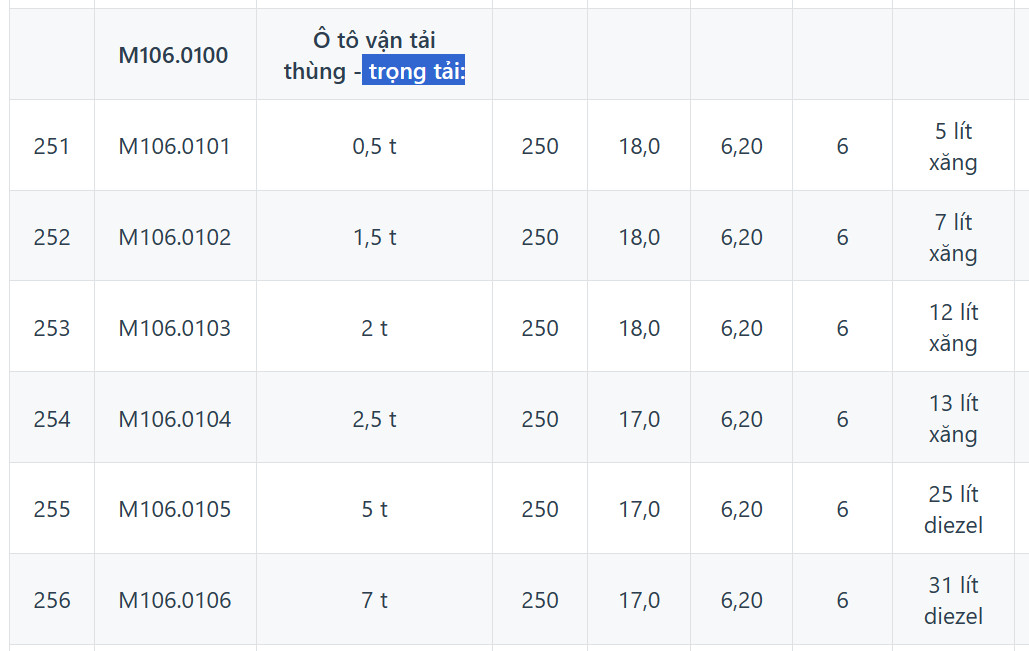This screenshot has height=651, width=1029.
Task: Click the '13 lít xăng' fuel cell
Action: (953, 419)
